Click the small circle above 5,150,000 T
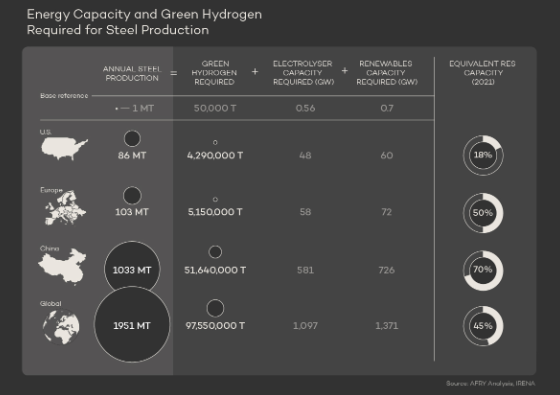The height and width of the screenshot is (395, 560). [x=215, y=199]
